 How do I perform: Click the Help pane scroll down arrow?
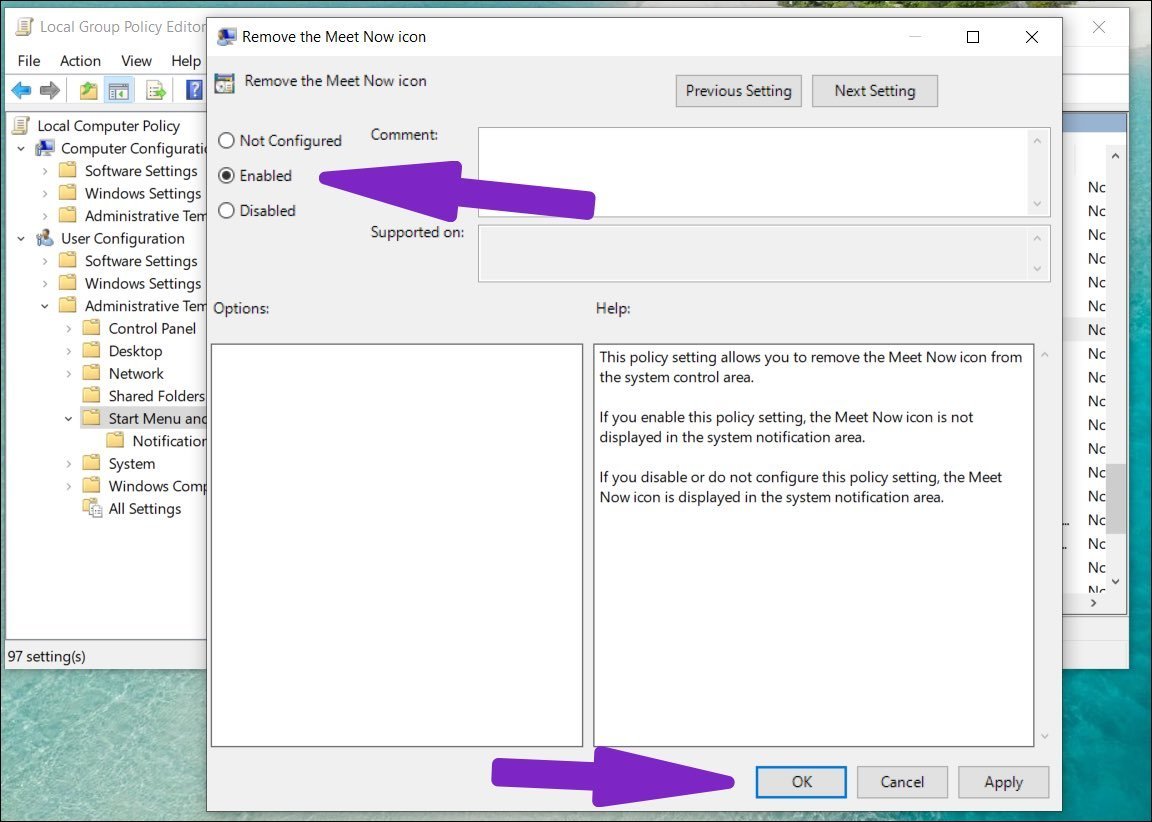click(1045, 736)
